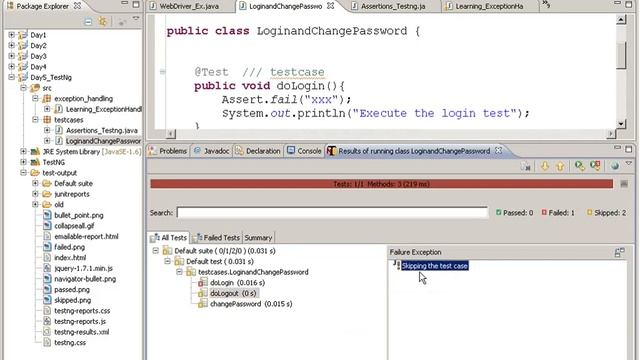Collapse the test-output folder
Image resolution: width=640 pixels, height=360 pixels.
click(x=23, y=173)
